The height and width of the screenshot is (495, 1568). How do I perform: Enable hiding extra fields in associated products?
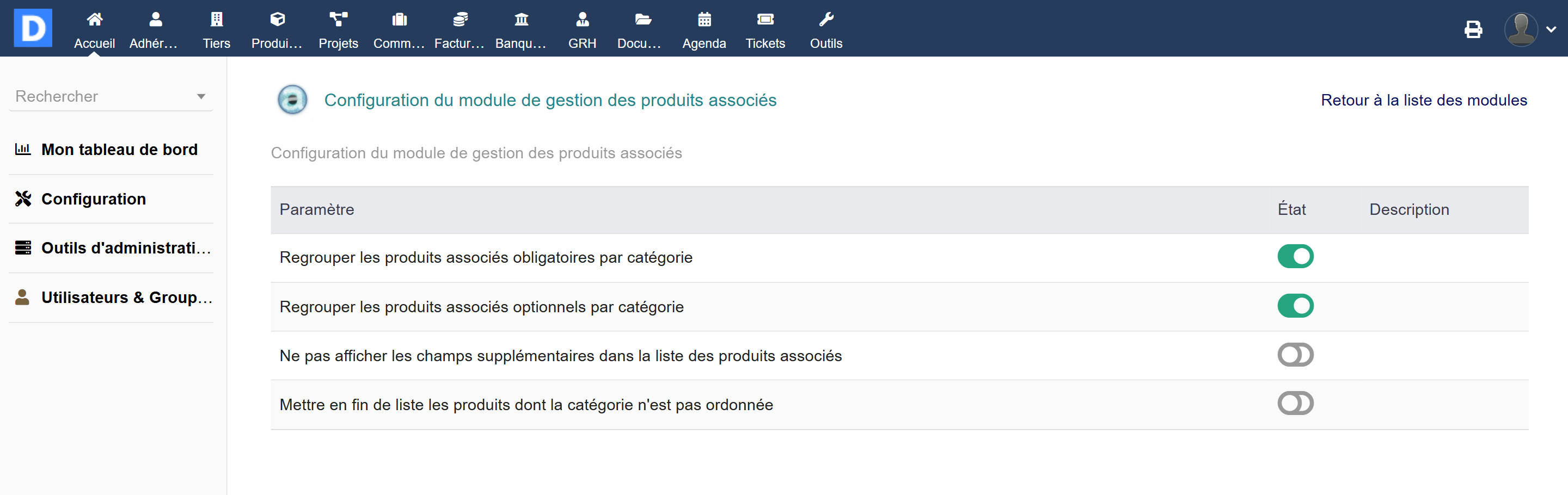pyautogui.click(x=1295, y=355)
